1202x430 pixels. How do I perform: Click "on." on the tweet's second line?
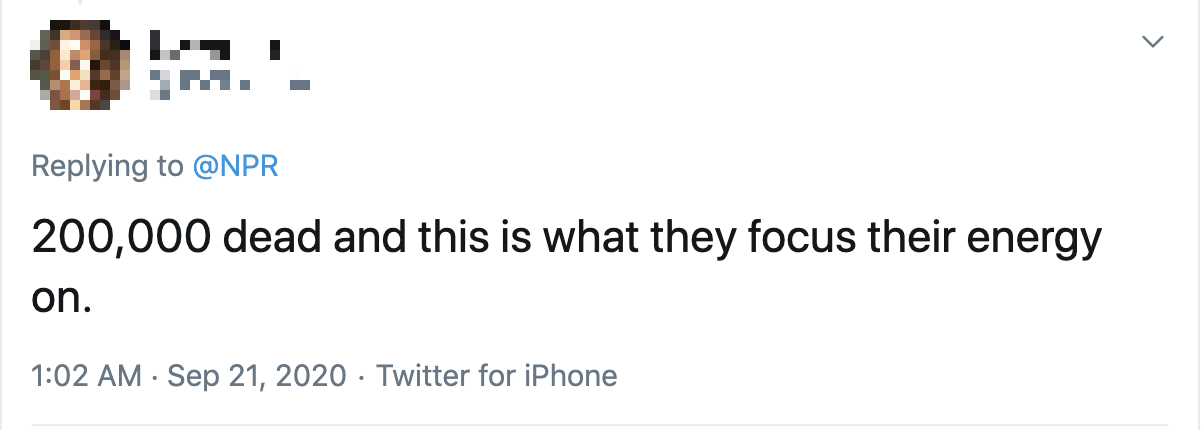point(62,297)
